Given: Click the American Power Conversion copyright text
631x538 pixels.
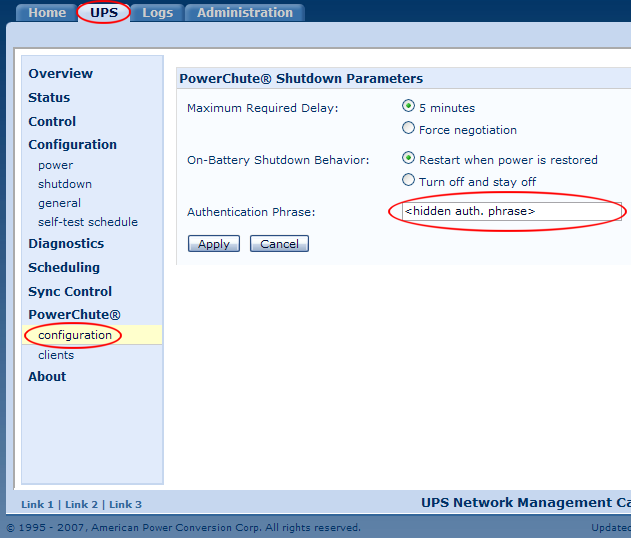Looking at the screenshot, I should pos(184,528).
